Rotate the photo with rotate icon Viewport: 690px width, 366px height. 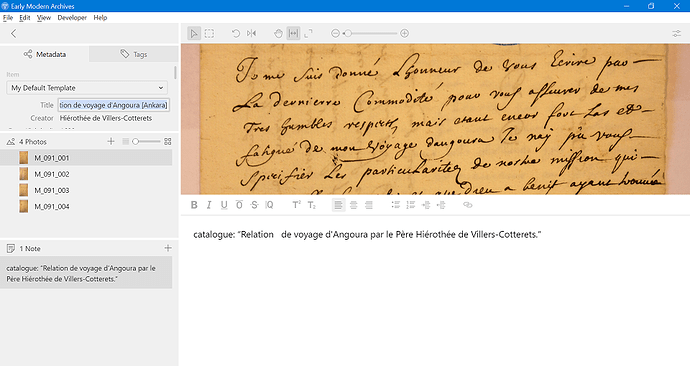[236, 33]
